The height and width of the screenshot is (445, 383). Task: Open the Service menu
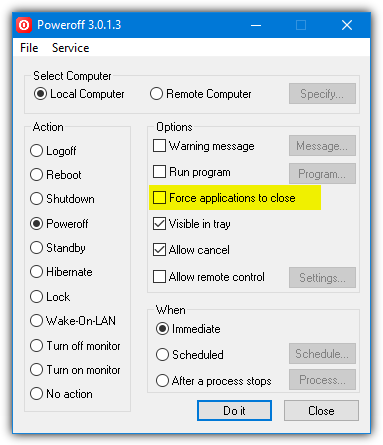tap(70, 48)
